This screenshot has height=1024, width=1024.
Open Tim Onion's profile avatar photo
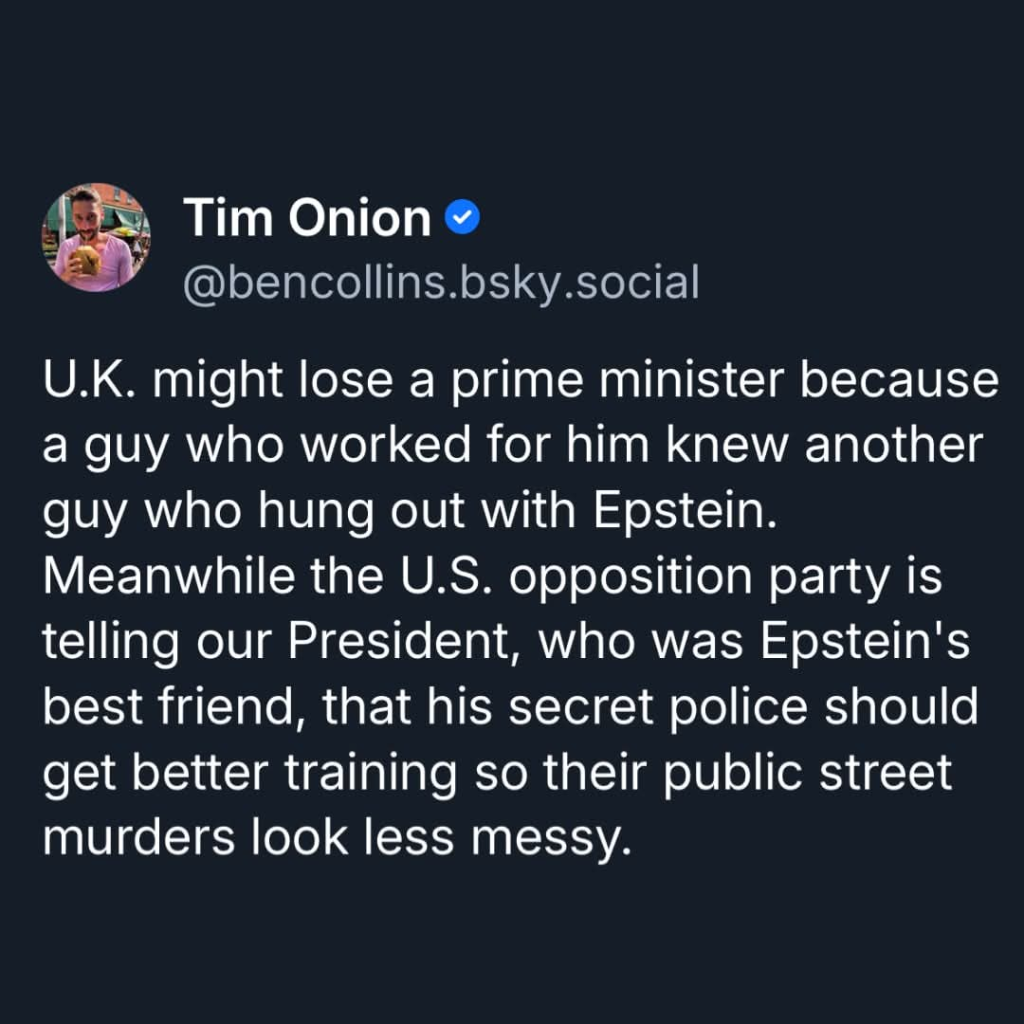(x=95, y=238)
